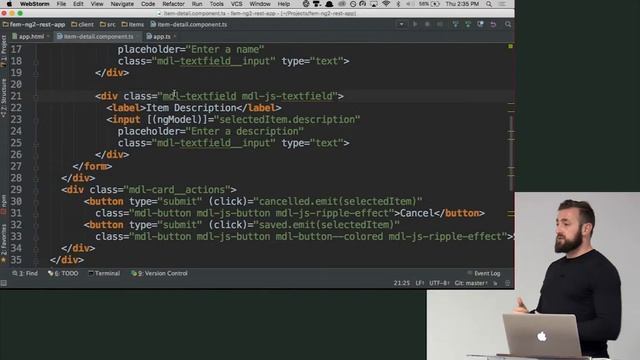This screenshot has width=640, height=360.
Task: Close the app.ts tab
Action: tap(175, 37)
